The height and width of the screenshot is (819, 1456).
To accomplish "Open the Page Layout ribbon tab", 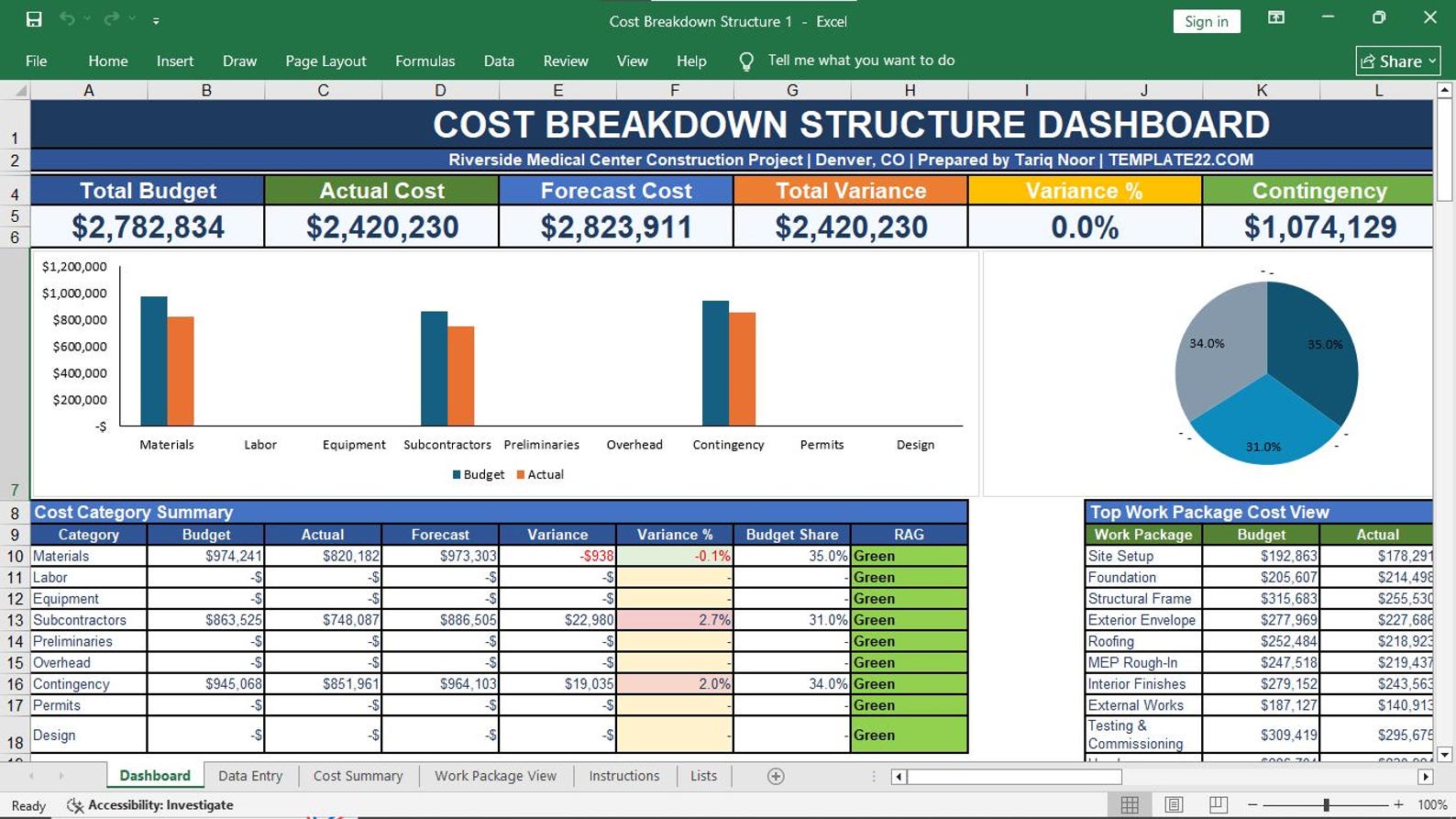I will coord(325,61).
